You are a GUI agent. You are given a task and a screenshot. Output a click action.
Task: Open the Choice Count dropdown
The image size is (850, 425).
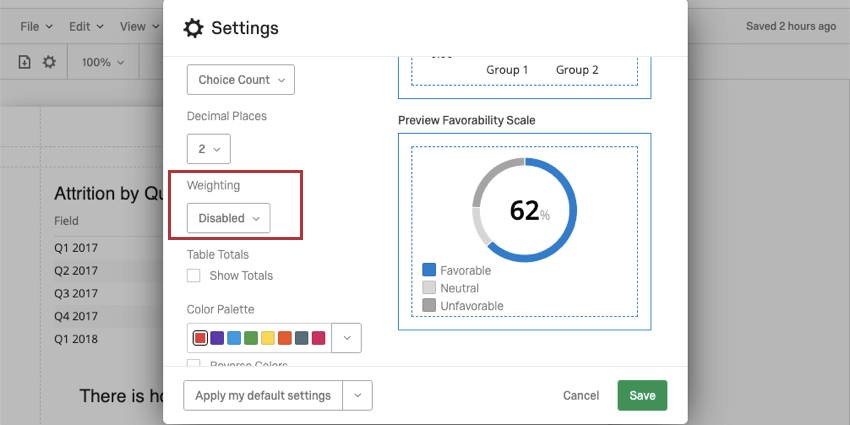[240, 80]
